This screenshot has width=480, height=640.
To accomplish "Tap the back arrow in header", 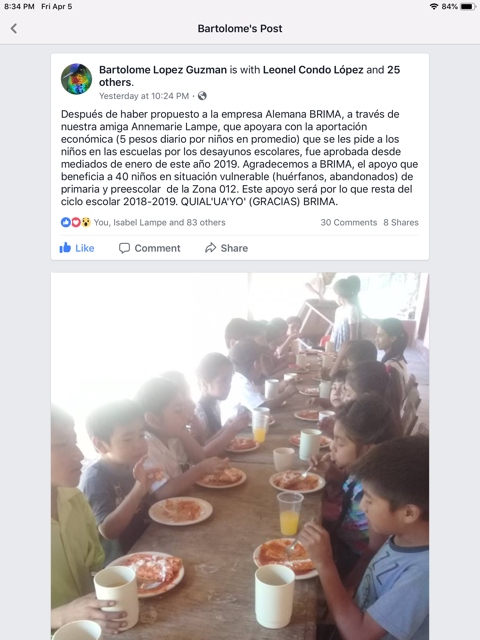I will (14, 29).
